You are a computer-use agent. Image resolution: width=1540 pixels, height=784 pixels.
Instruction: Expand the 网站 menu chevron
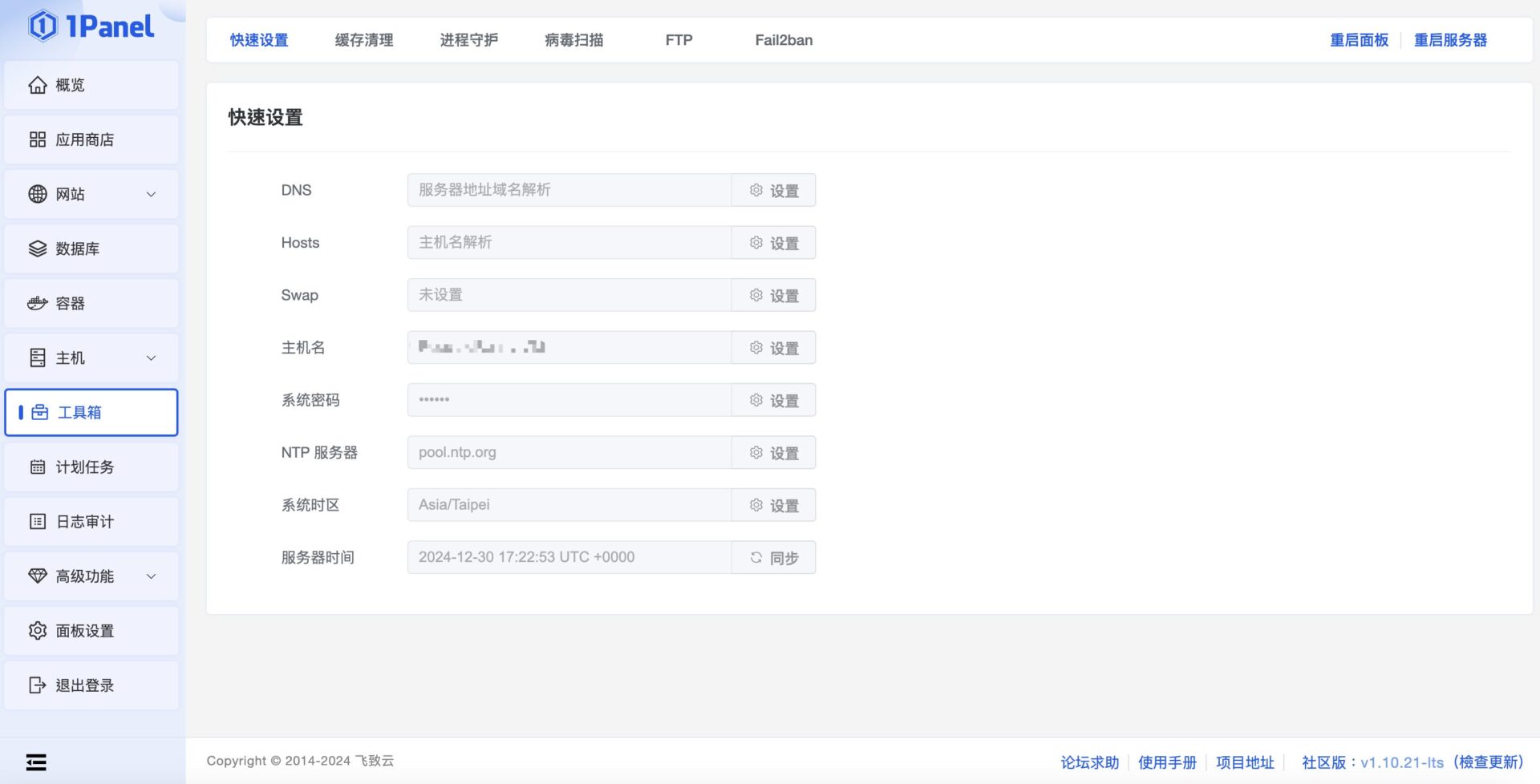151,194
